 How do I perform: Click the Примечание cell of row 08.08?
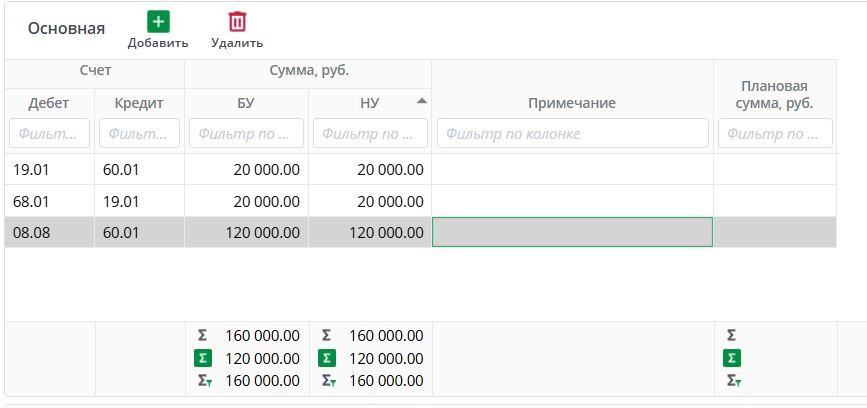click(x=572, y=232)
